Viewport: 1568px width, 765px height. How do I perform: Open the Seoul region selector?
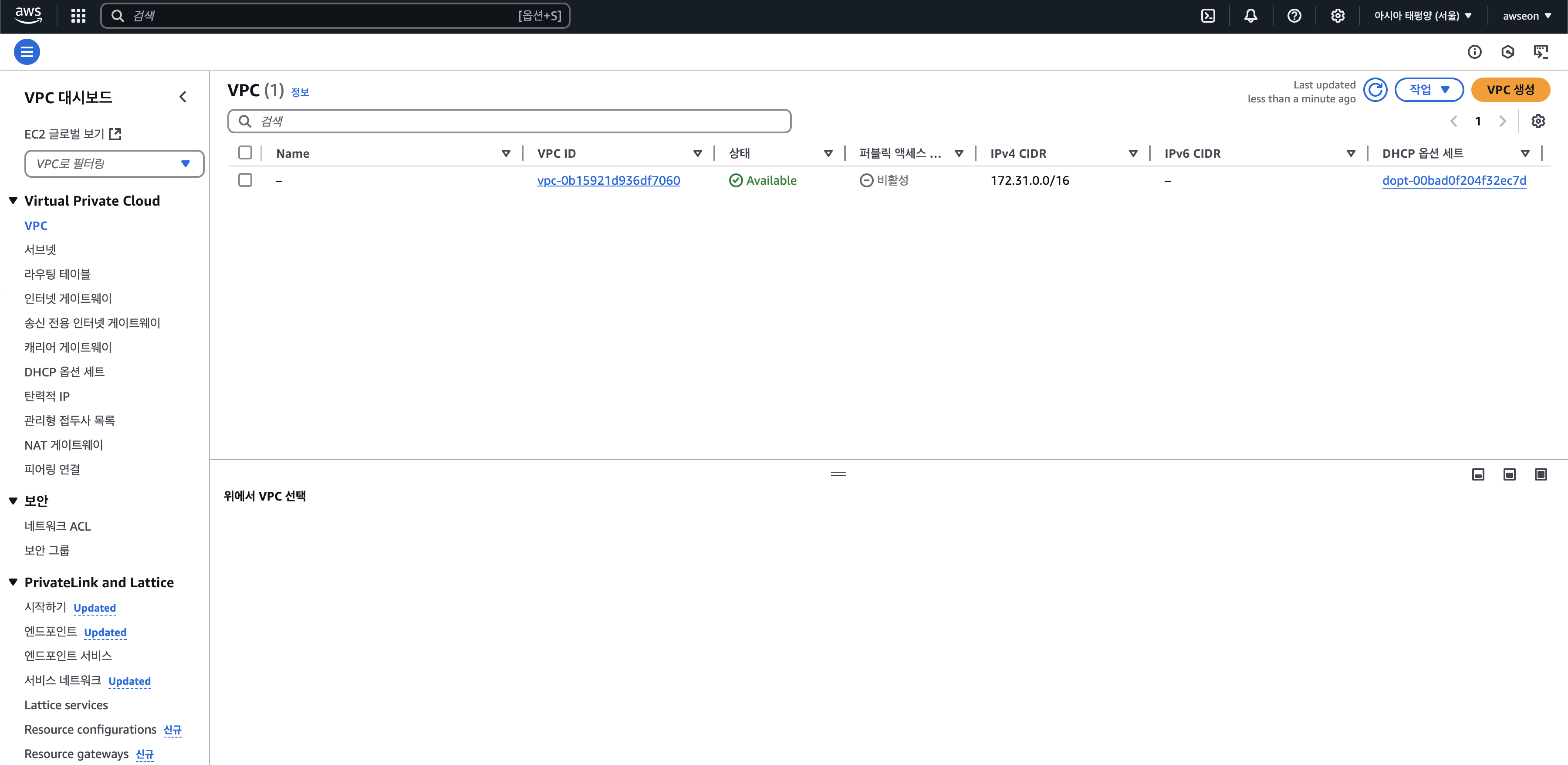(1423, 16)
